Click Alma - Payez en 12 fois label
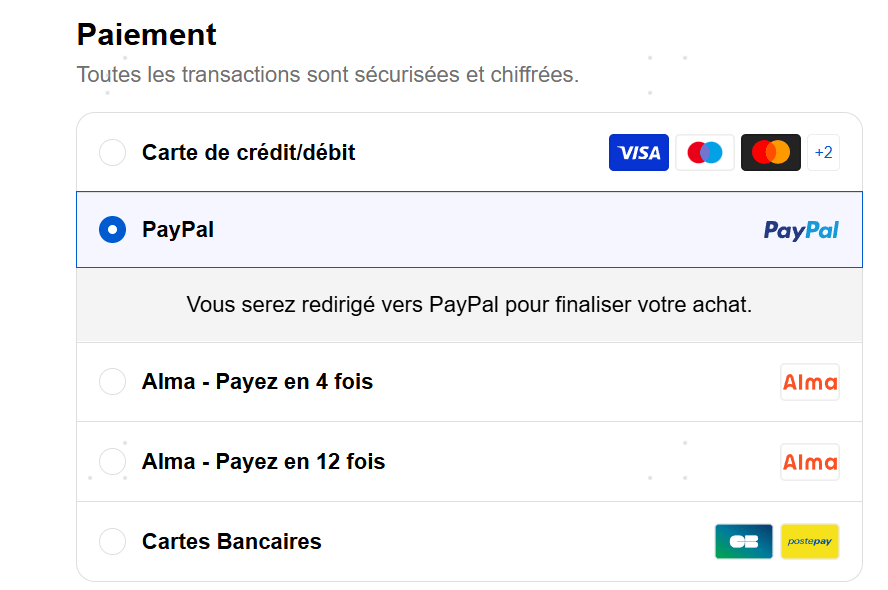This screenshot has height=590, width=888. click(x=263, y=461)
